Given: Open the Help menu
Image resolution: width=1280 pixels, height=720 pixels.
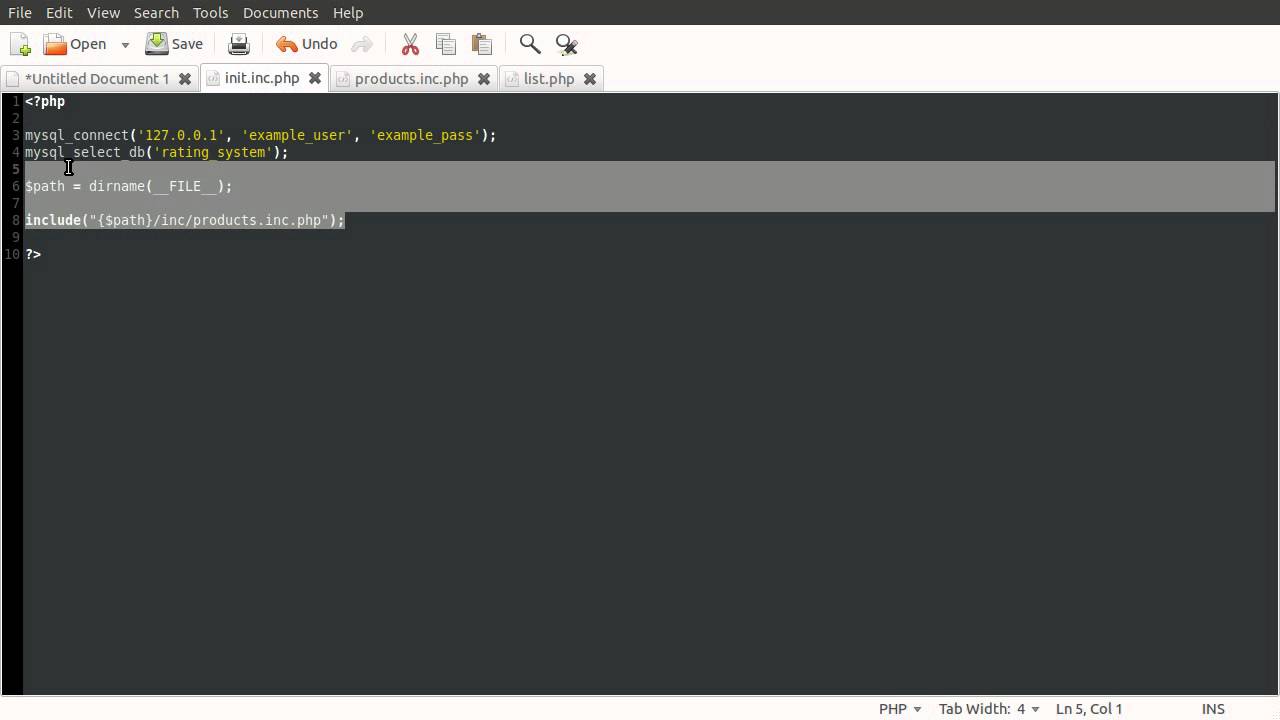Looking at the screenshot, I should point(348,12).
